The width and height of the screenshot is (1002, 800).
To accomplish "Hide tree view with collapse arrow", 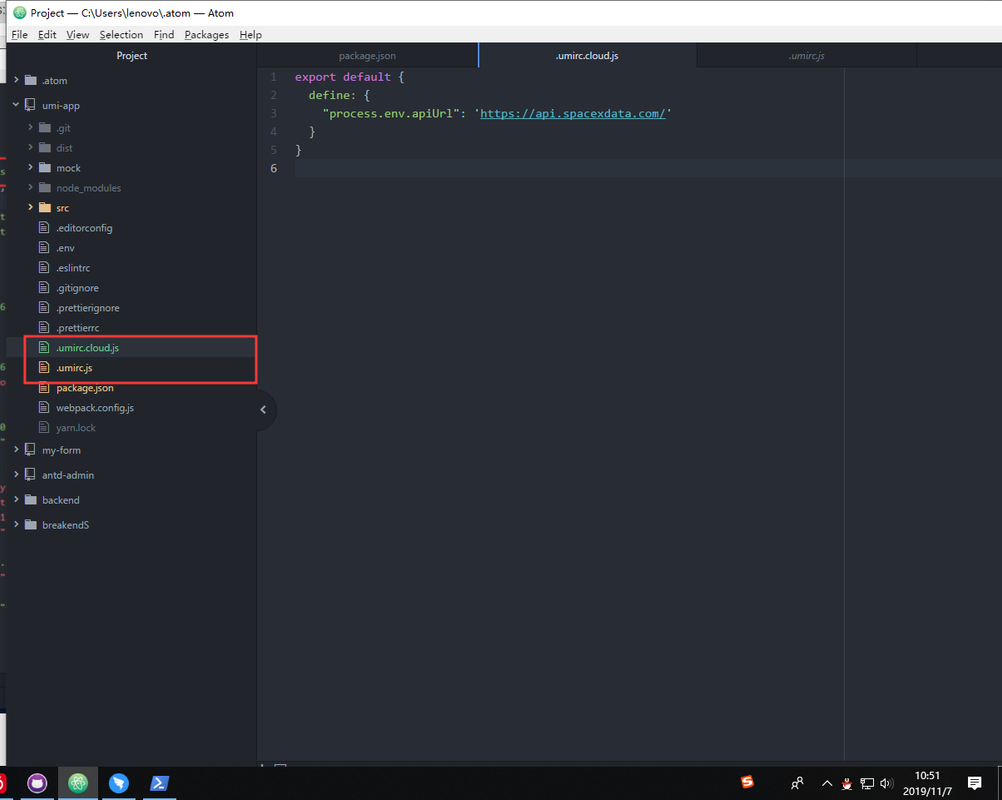I will [263, 410].
